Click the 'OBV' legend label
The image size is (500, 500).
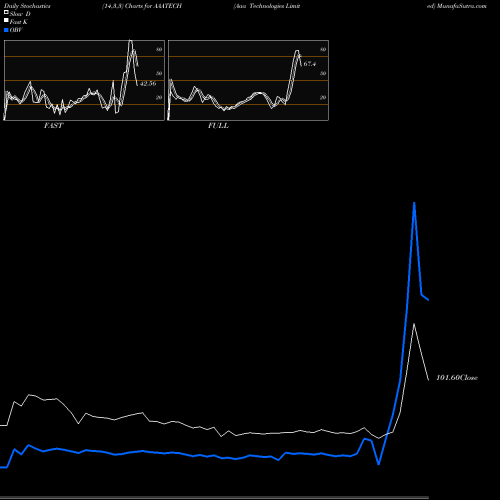click(16, 30)
